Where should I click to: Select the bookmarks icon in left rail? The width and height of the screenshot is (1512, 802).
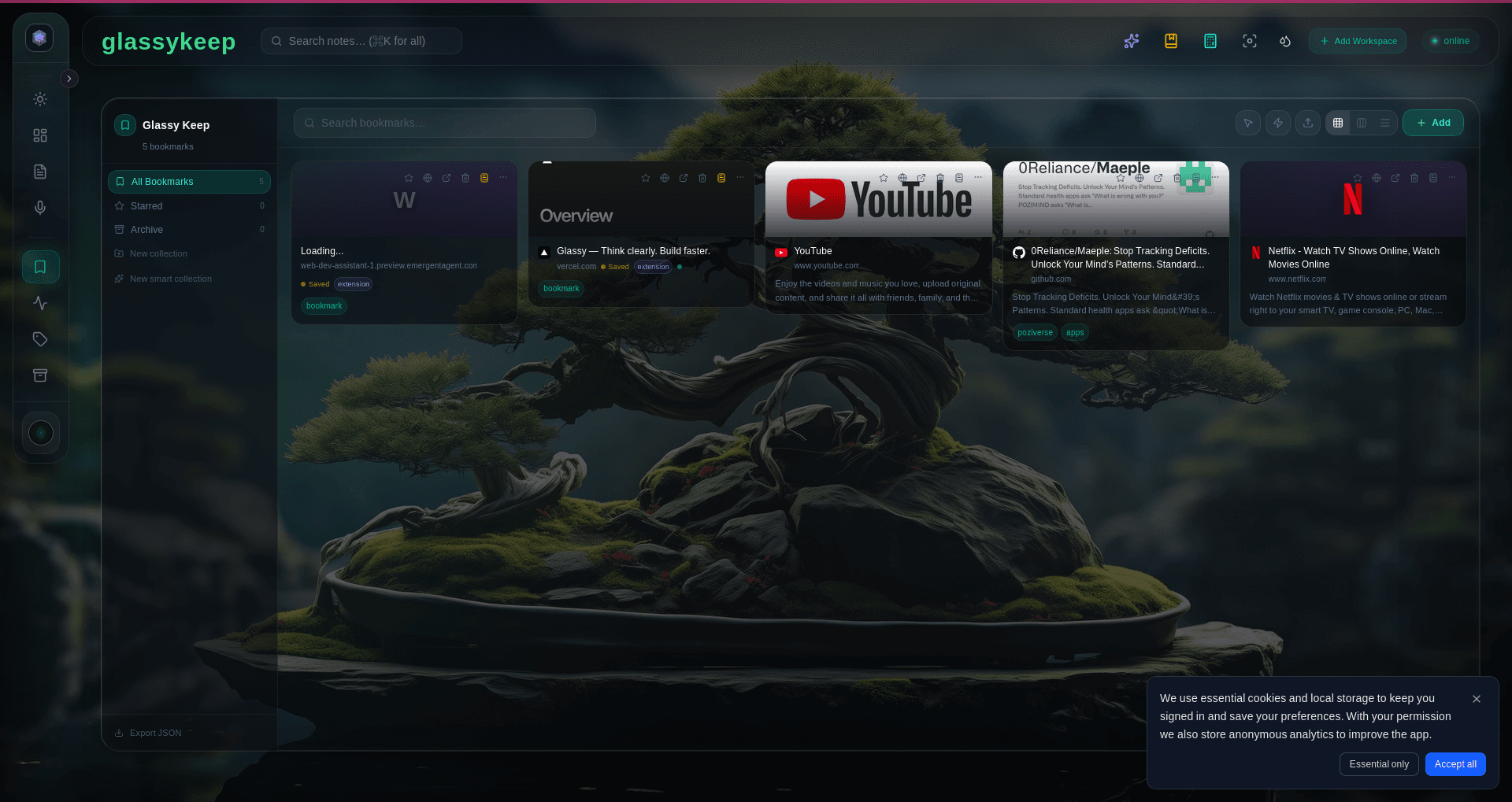click(x=40, y=267)
